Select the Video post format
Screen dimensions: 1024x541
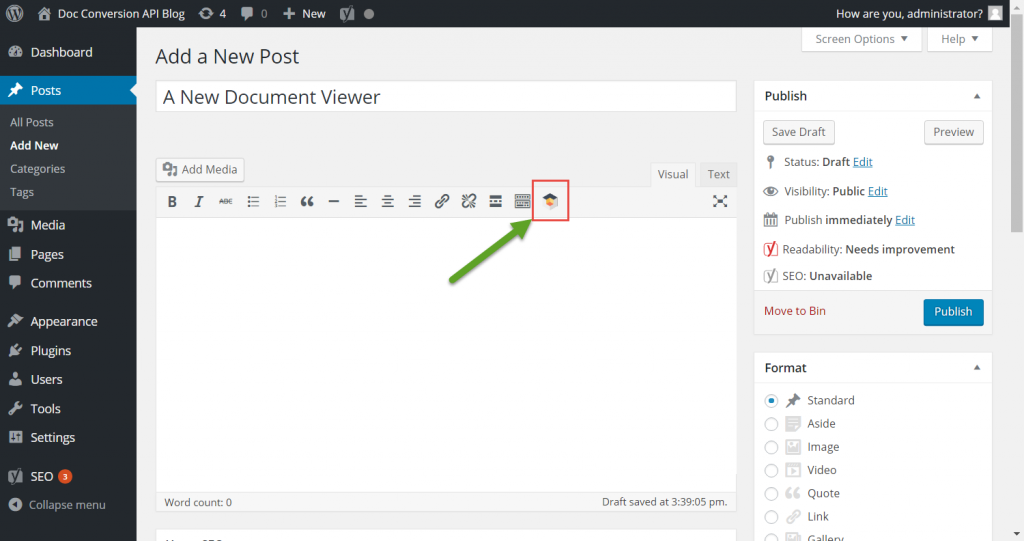pos(771,470)
